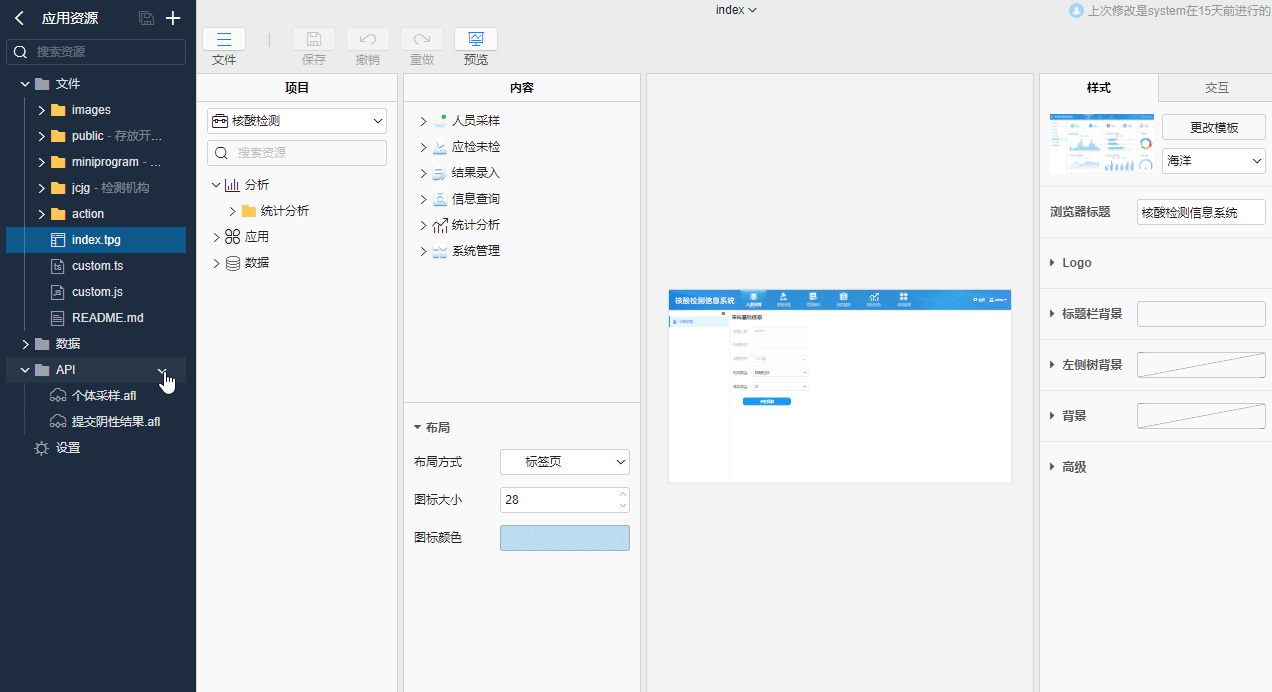
Task: Collapse the 布局 section triangle
Action: click(x=417, y=428)
